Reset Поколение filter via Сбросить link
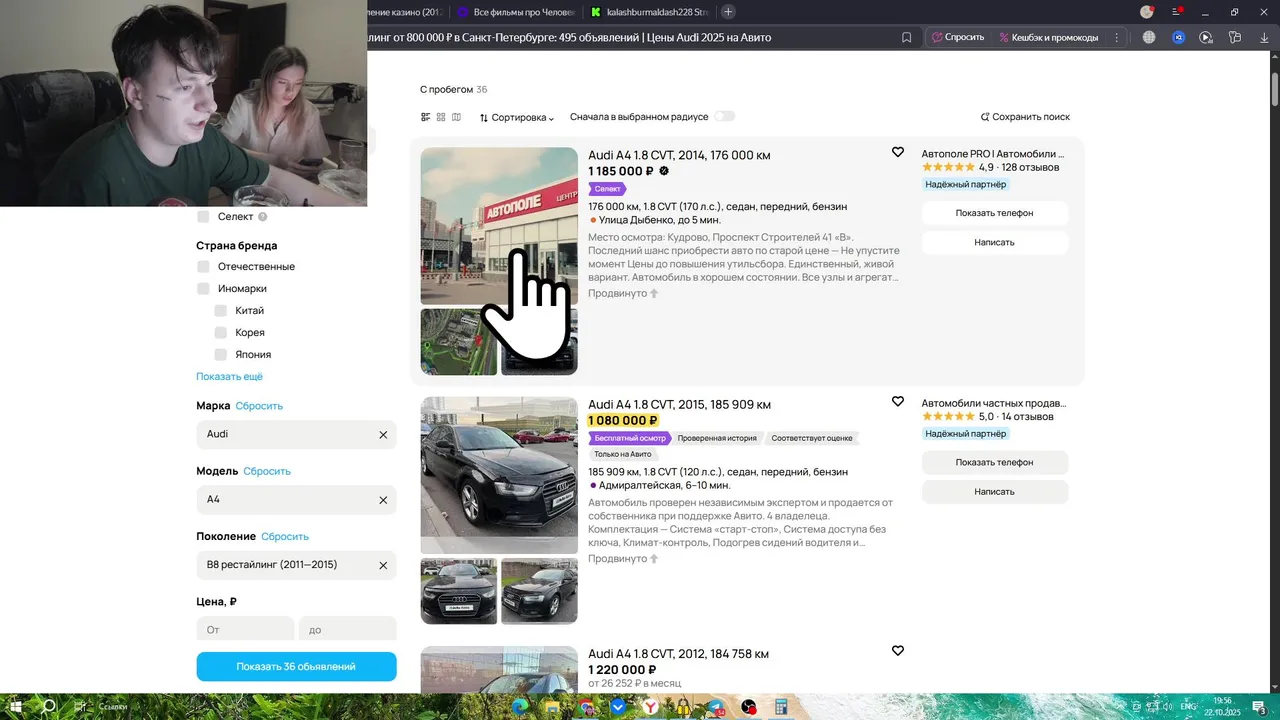The width and height of the screenshot is (1280, 720). (285, 537)
